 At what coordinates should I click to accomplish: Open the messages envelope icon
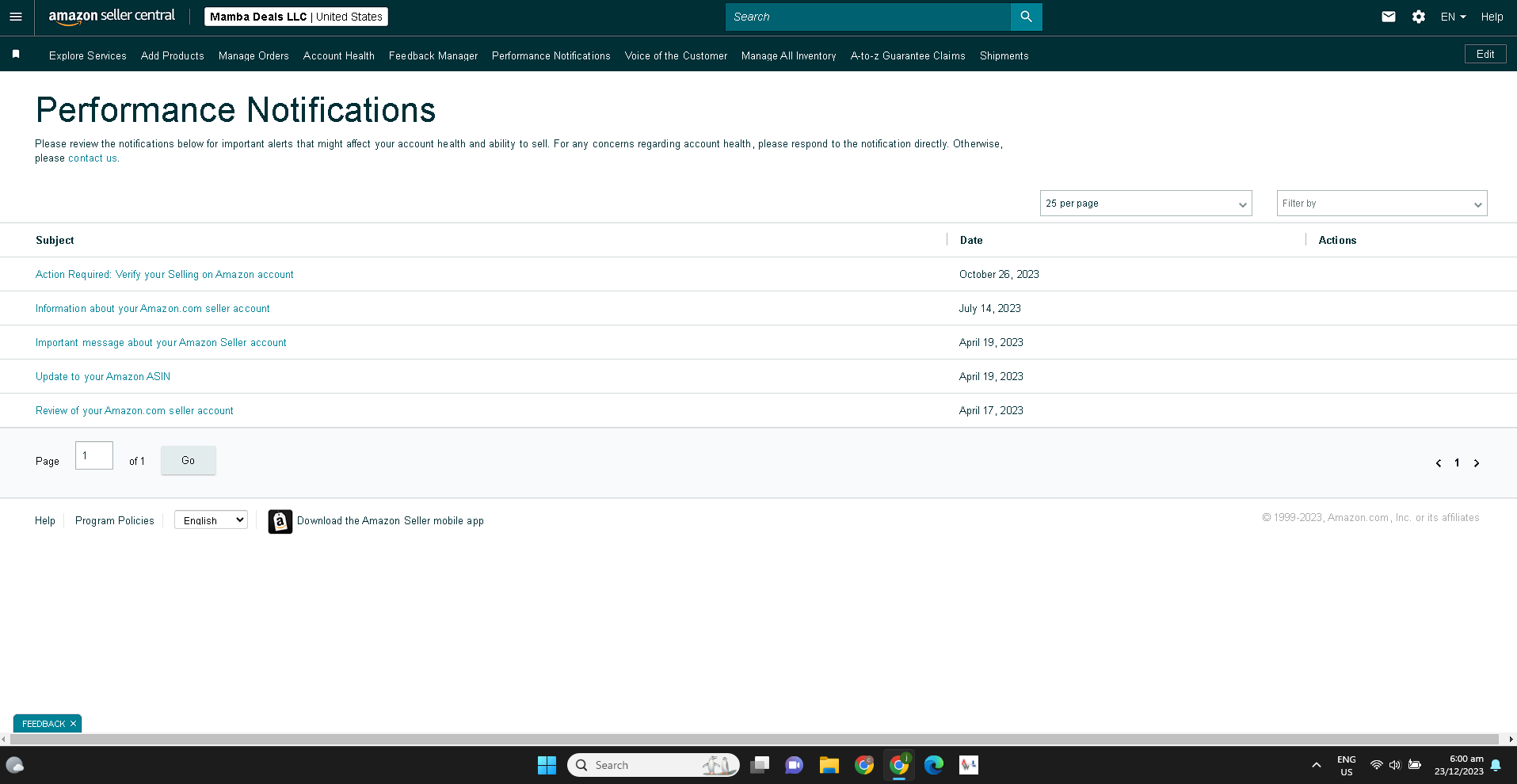(x=1388, y=17)
